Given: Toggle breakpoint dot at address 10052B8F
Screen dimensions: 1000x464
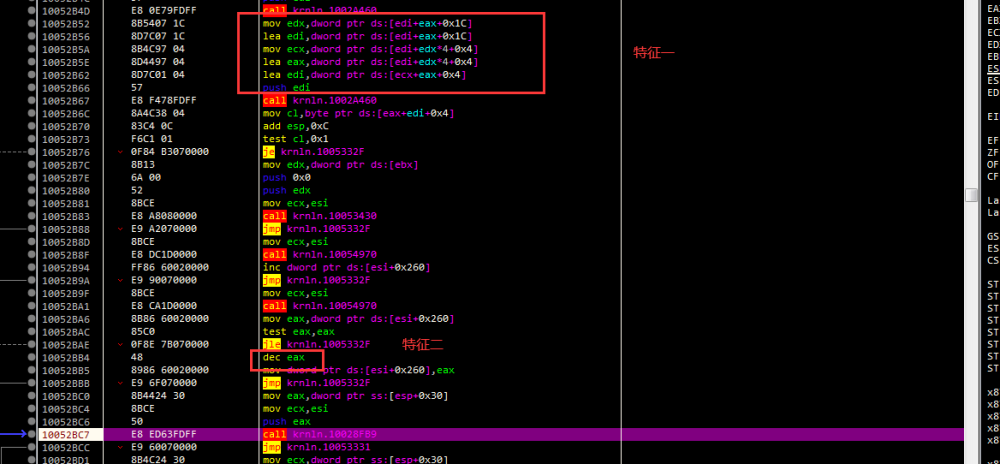Looking at the screenshot, I should [32, 255].
